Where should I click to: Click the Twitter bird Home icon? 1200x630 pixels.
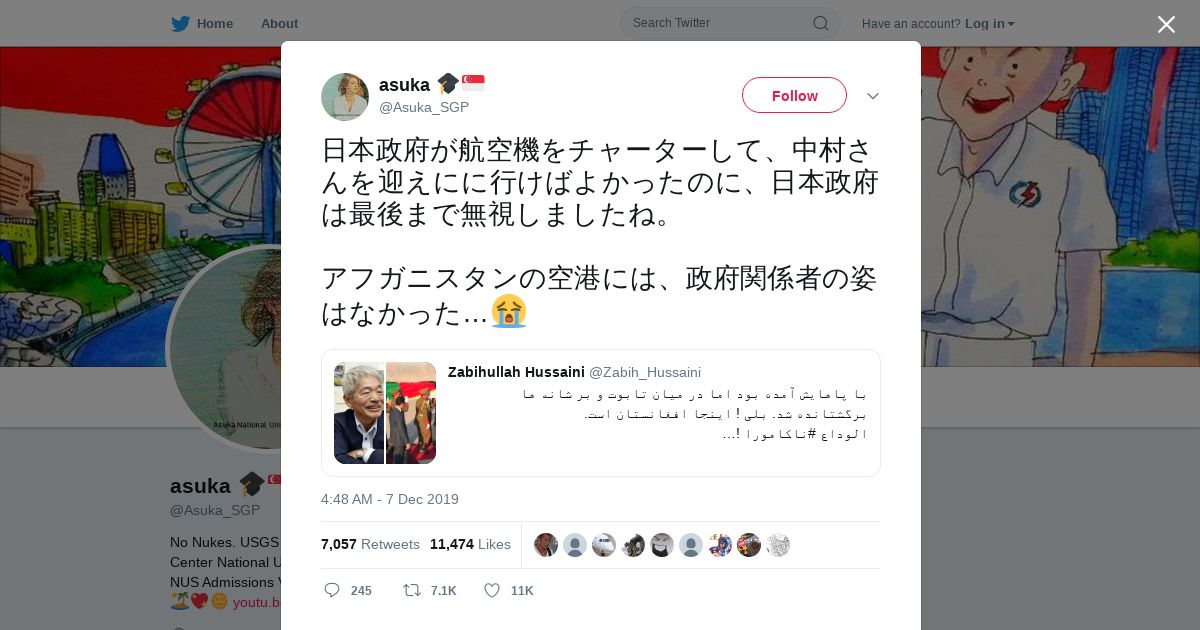pos(180,24)
